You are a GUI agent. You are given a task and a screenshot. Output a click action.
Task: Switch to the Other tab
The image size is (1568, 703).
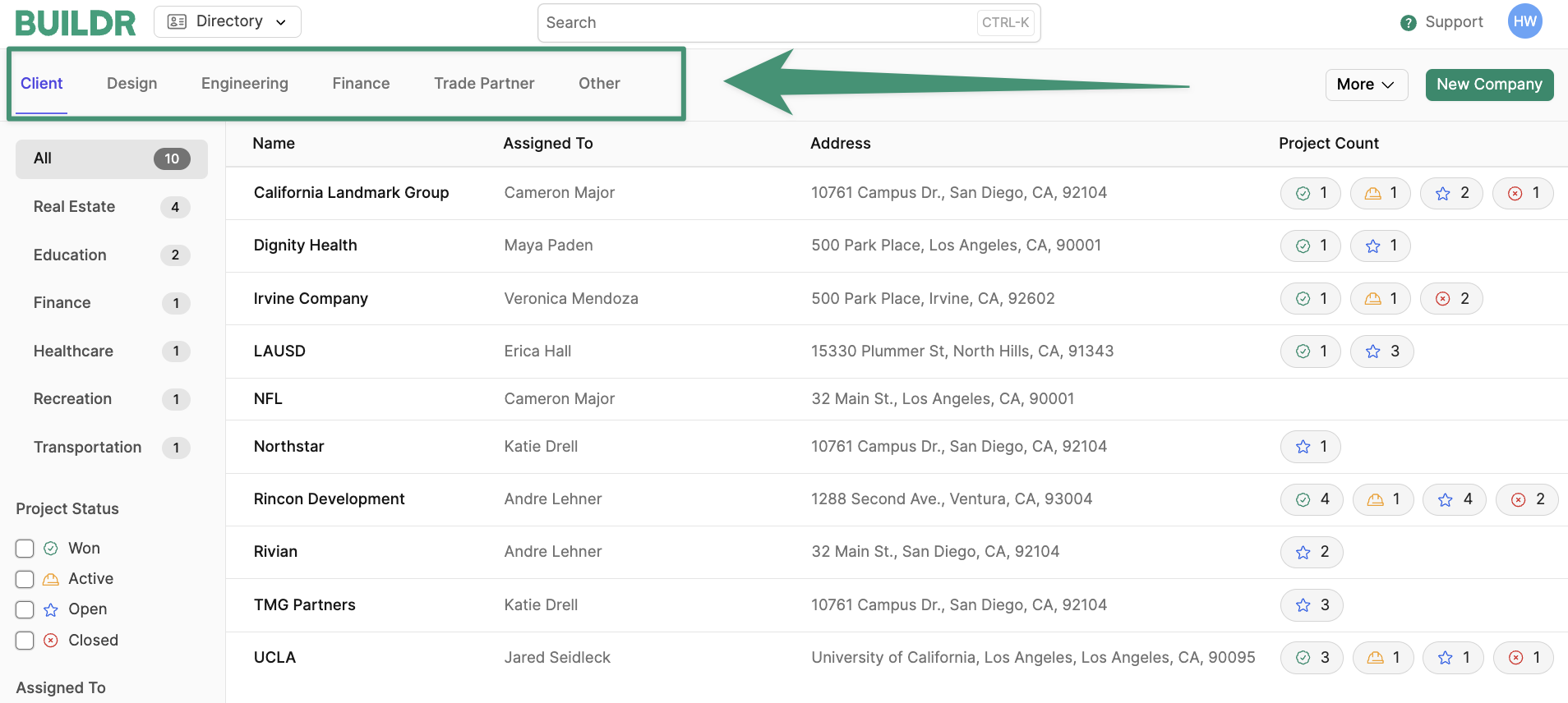(x=599, y=84)
